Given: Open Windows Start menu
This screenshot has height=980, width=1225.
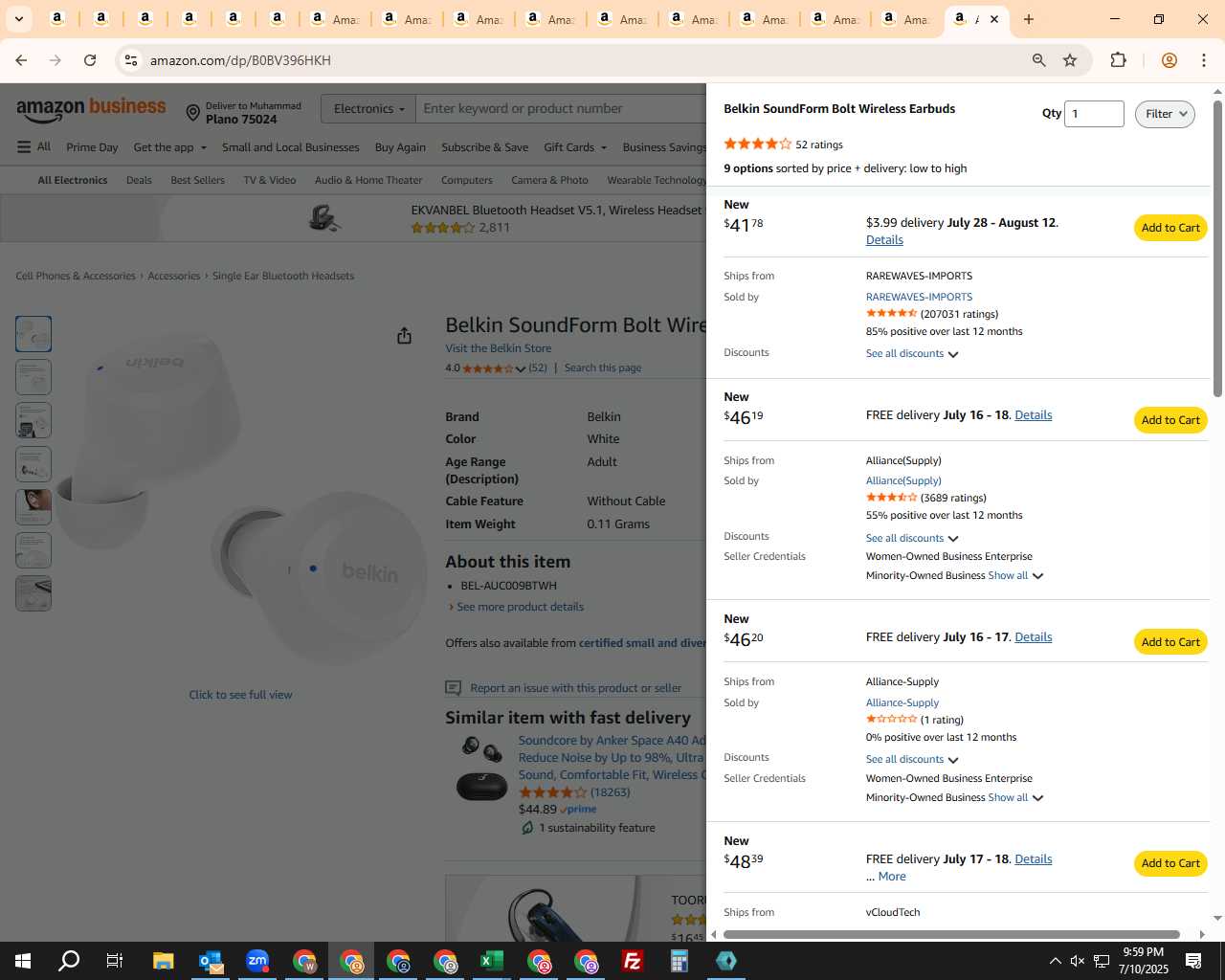Looking at the screenshot, I should (x=23, y=961).
